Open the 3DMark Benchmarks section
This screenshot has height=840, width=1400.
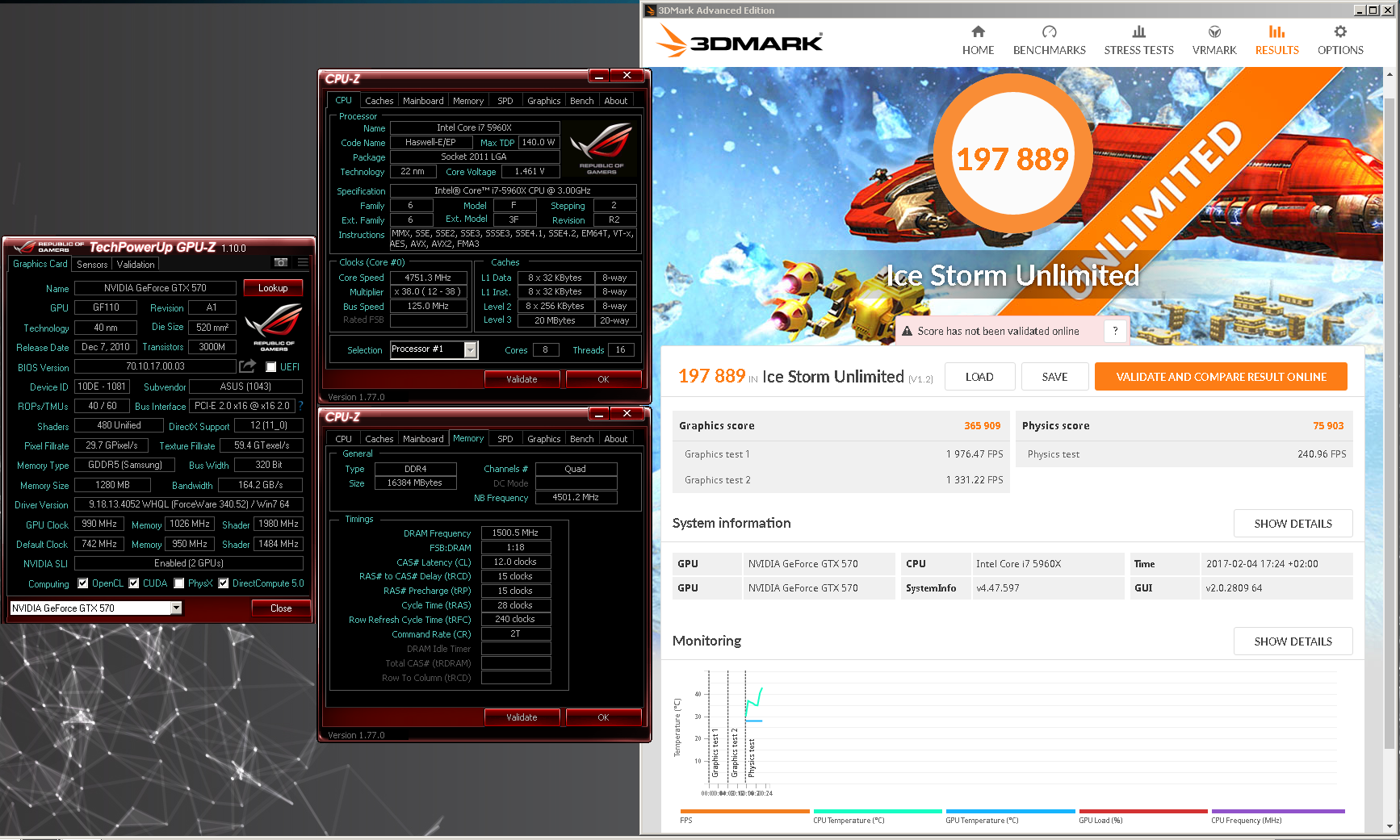click(x=1049, y=40)
